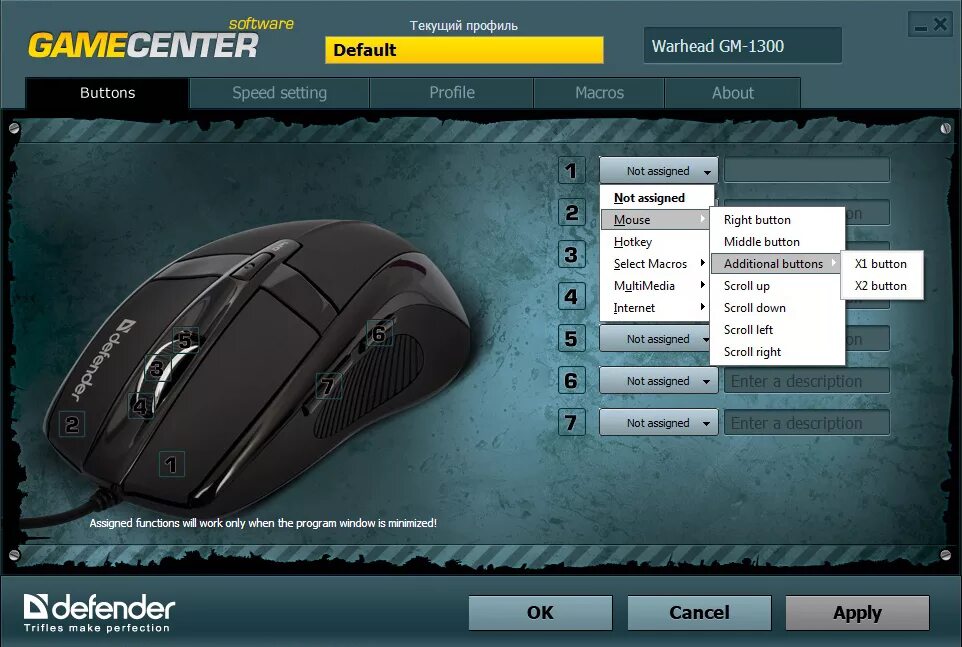The width and height of the screenshot is (962, 647).
Task: Click the number 2 label on the mouse image
Action: [x=72, y=424]
